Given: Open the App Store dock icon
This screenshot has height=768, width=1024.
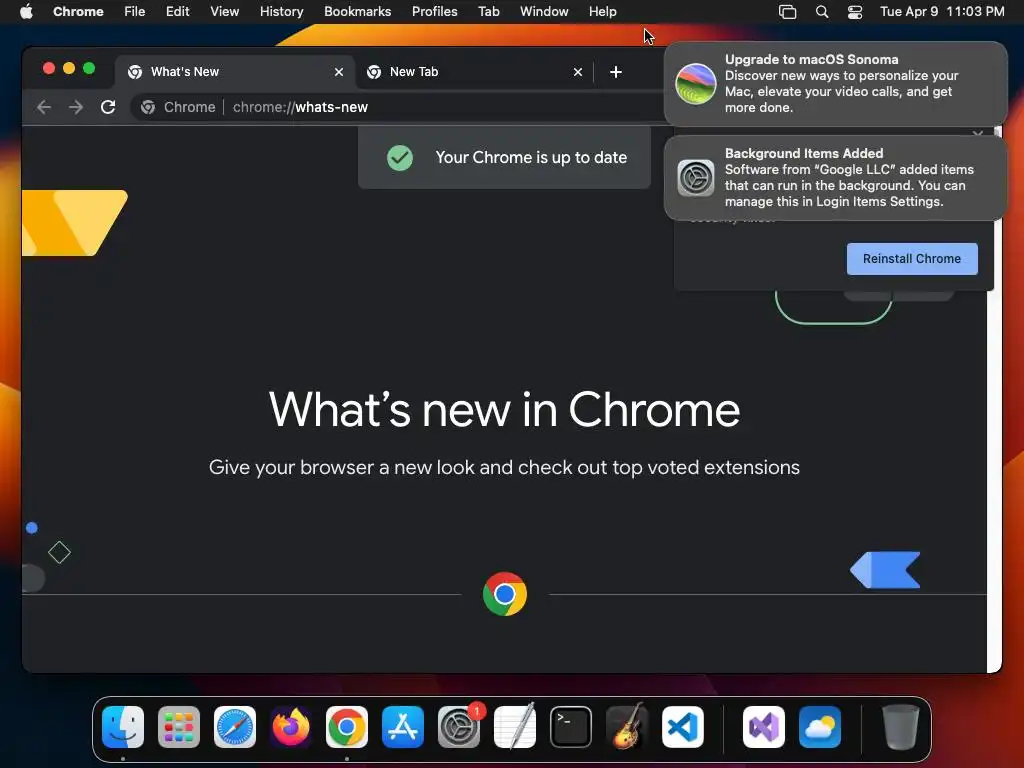Looking at the screenshot, I should 403,727.
